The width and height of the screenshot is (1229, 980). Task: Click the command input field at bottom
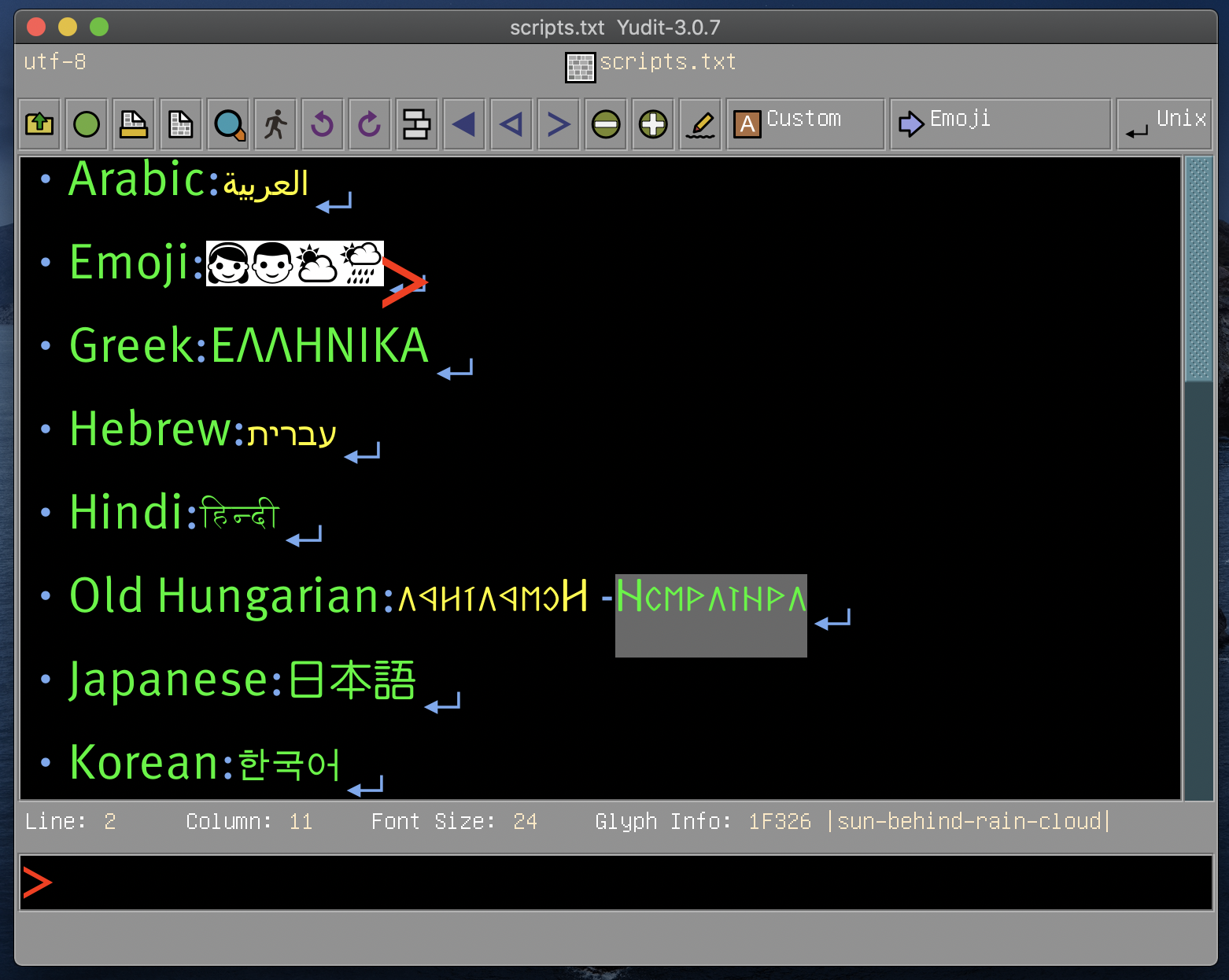pyautogui.click(x=615, y=882)
